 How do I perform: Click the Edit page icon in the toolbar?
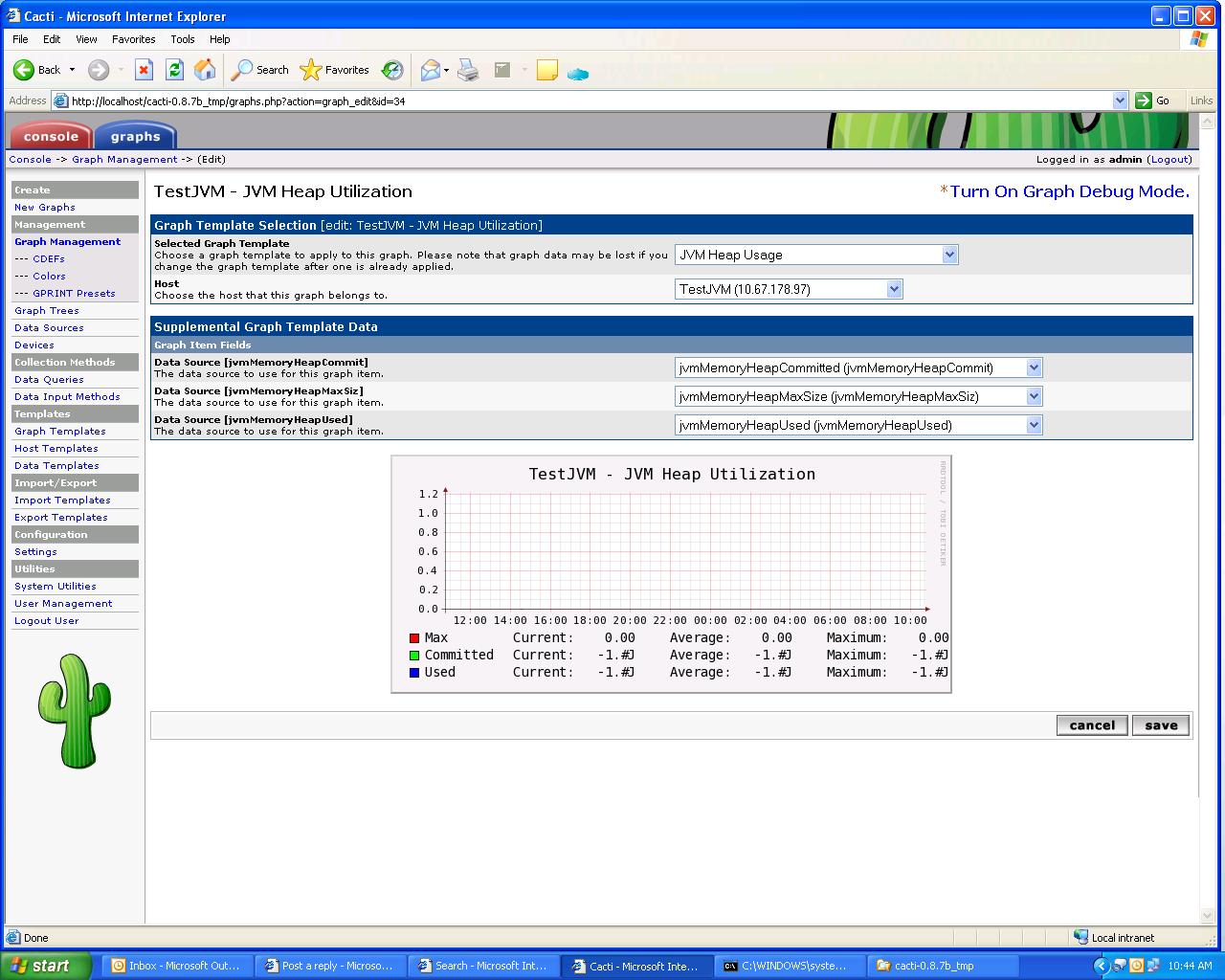pyautogui.click(x=502, y=70)
